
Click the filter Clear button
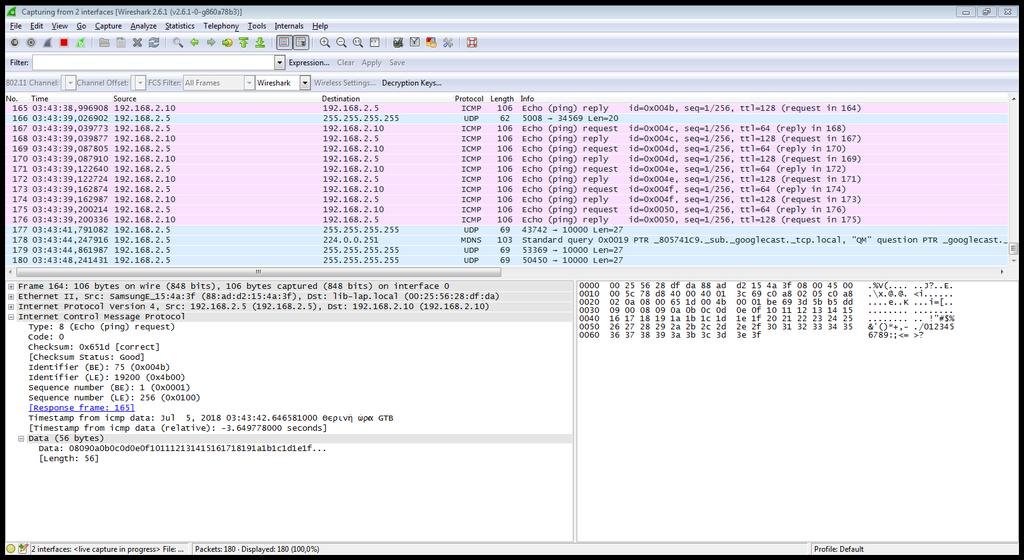345,63
